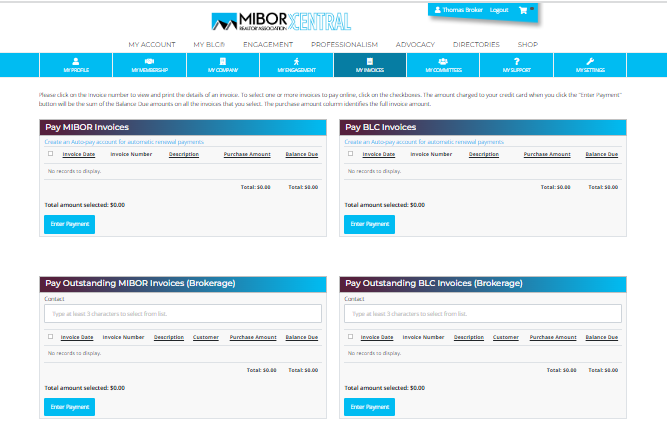Open the PROFESSIONALISM menu
The height and width of the screenshot is (442, 667).
click(344, 44)
